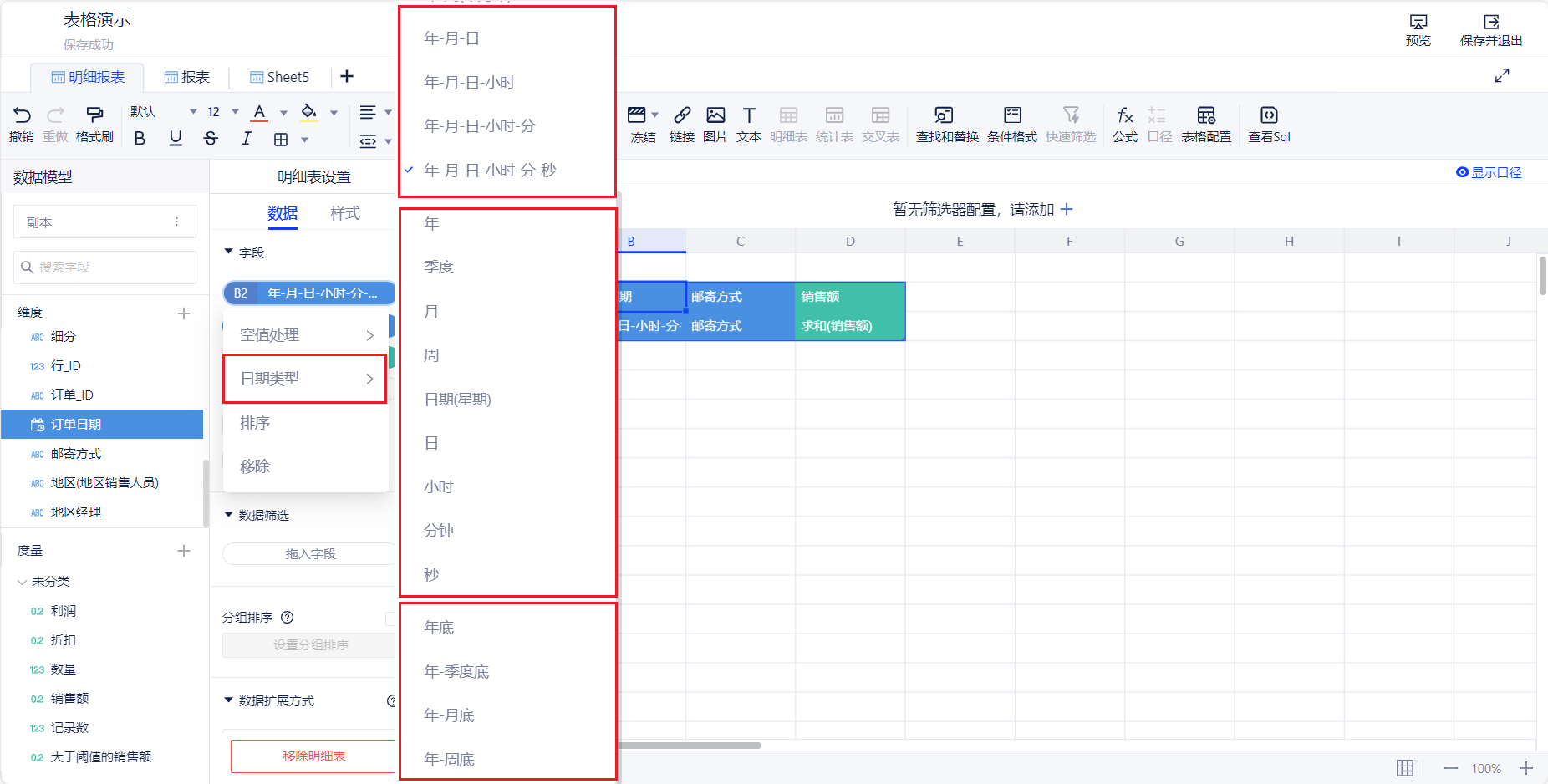Screen dimensions: 1548x784
Task: Choose 季度 from the date type menu
Action: 439,267
